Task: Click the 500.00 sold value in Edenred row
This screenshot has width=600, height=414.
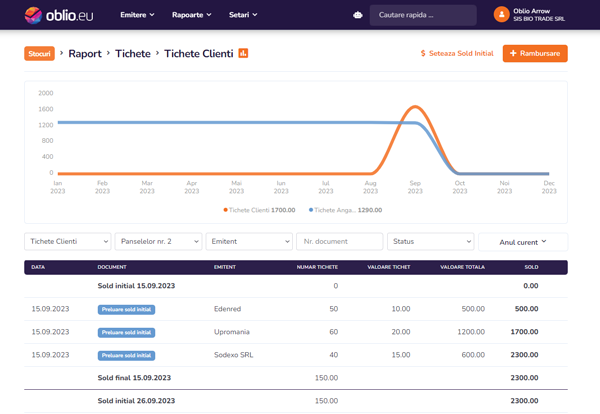Action: pos(527,309)
